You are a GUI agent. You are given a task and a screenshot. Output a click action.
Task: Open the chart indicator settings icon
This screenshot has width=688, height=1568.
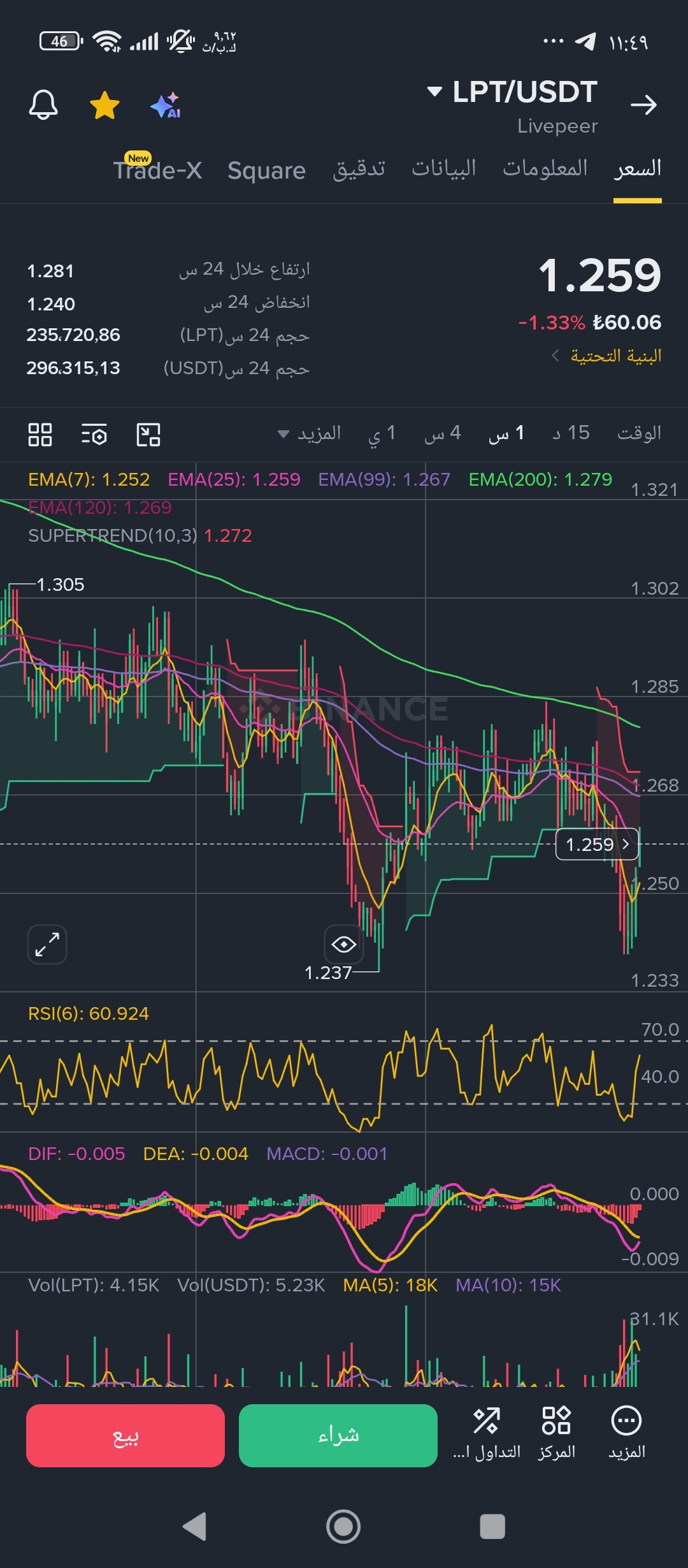[x=94, y=435]
